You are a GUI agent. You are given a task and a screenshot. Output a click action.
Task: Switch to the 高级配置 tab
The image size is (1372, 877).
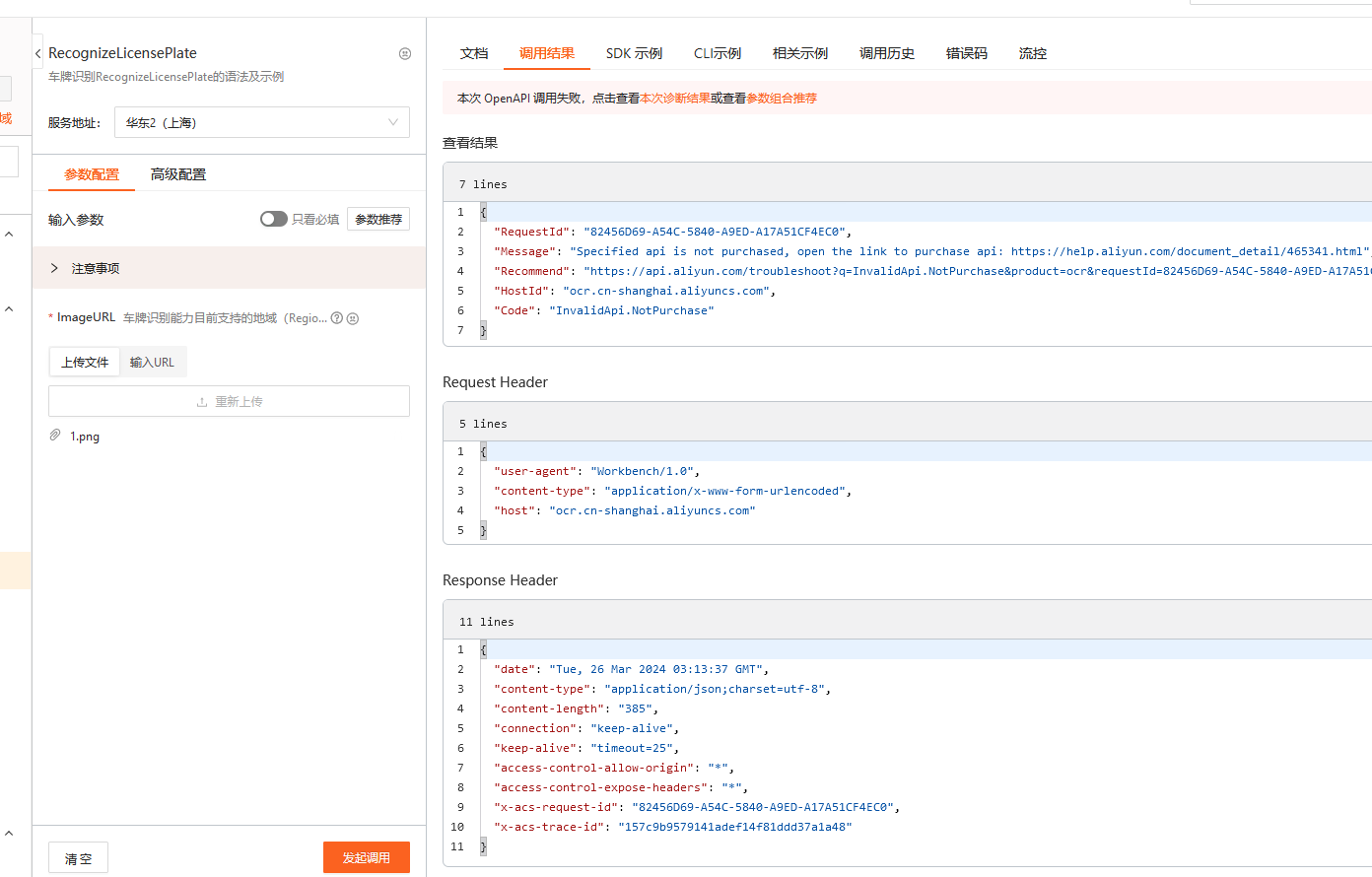click(x=178, y=174)
